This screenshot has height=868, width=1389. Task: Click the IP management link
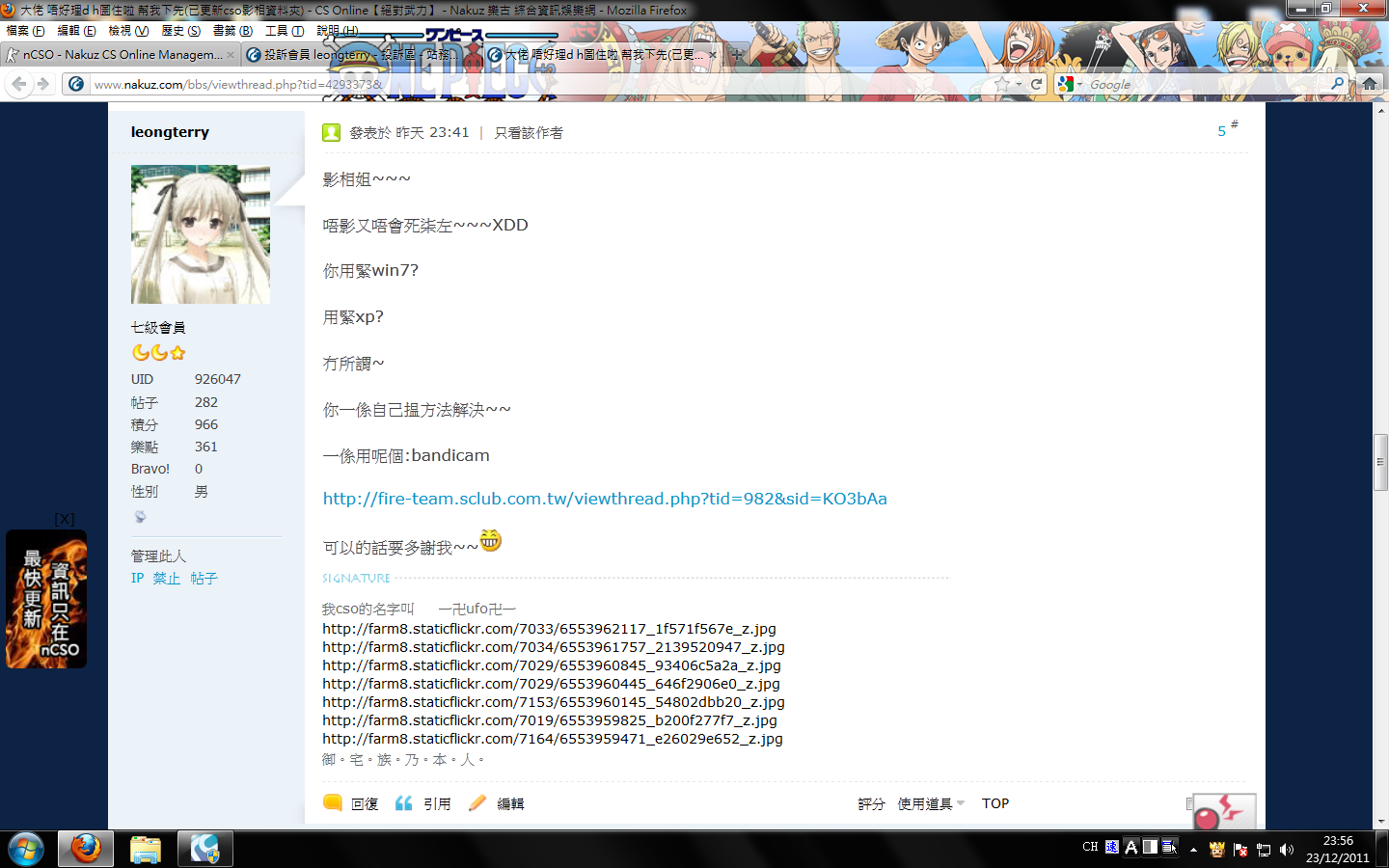[137, 578]
